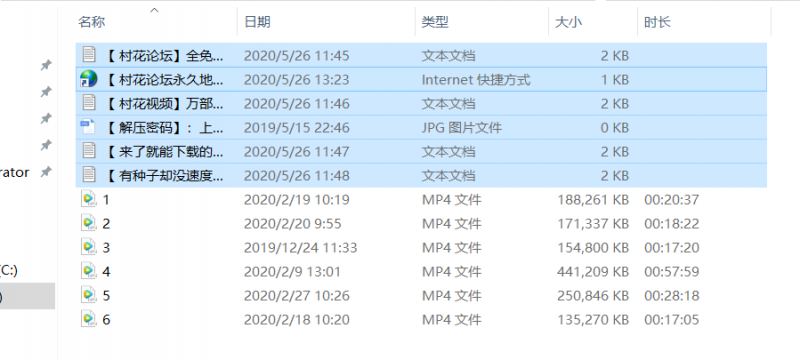
Task: Sort files by 大小 column header
Action: 568,22
